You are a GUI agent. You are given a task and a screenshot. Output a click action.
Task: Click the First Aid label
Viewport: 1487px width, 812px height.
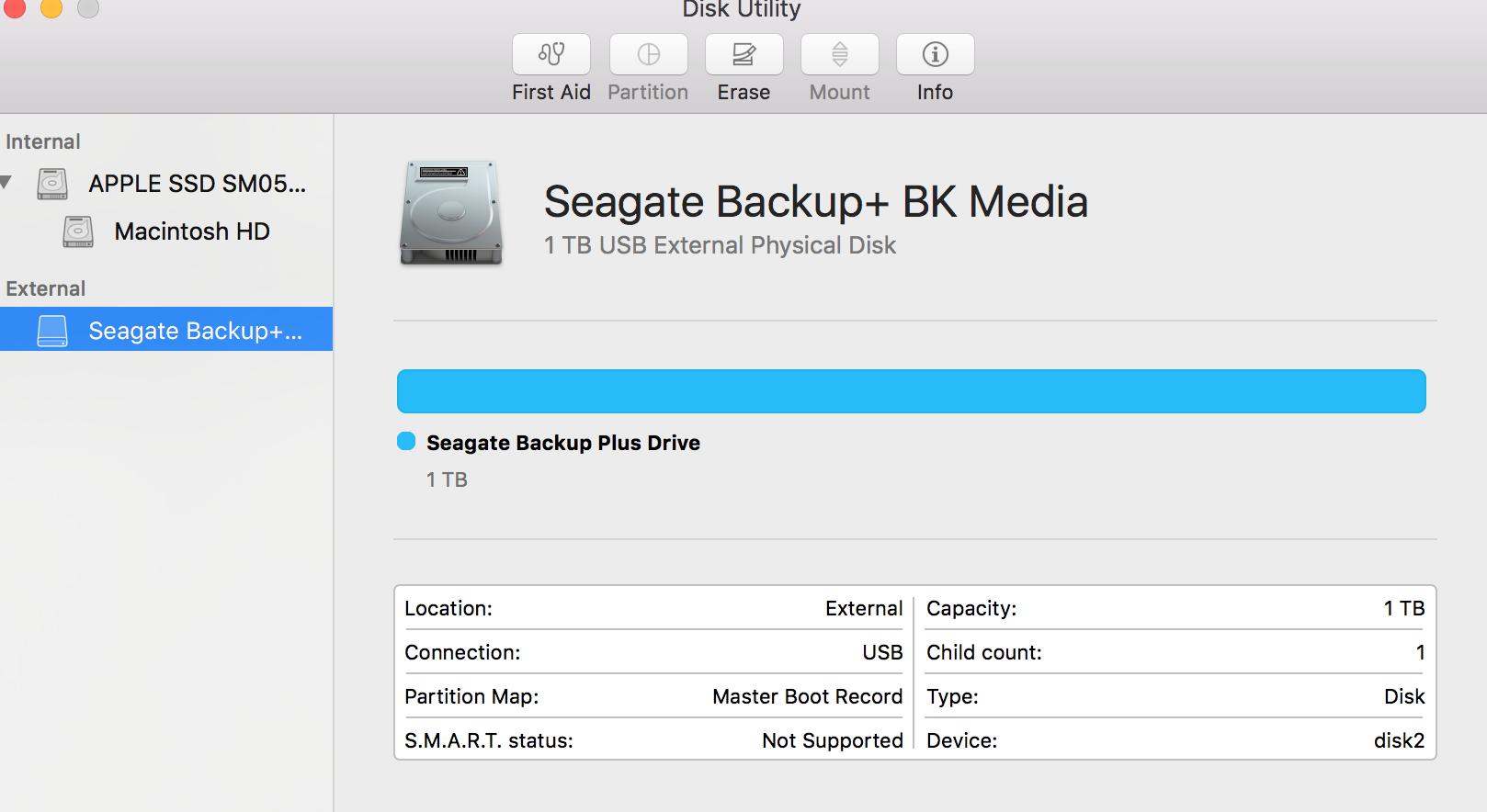551,93
